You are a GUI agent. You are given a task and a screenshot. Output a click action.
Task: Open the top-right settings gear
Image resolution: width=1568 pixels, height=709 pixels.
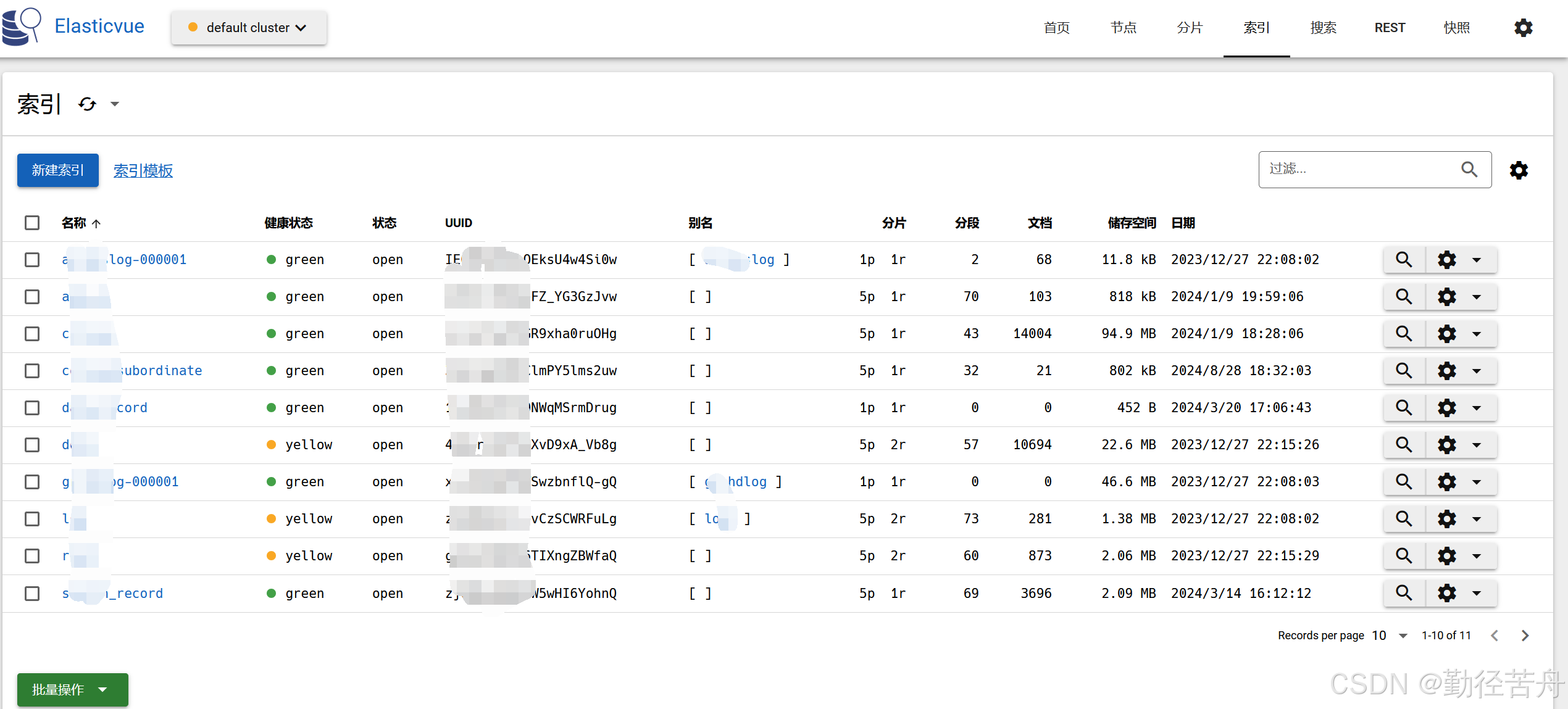pyautogui.click(x=1523, y=28)
